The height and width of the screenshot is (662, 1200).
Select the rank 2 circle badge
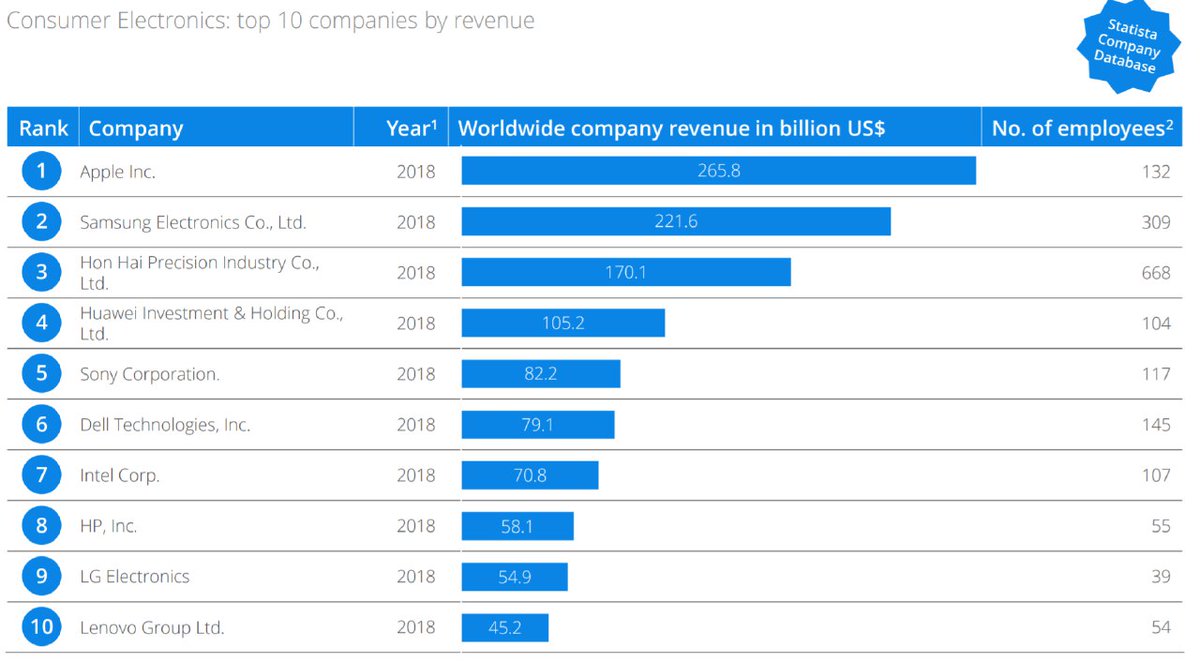[41, 222]
